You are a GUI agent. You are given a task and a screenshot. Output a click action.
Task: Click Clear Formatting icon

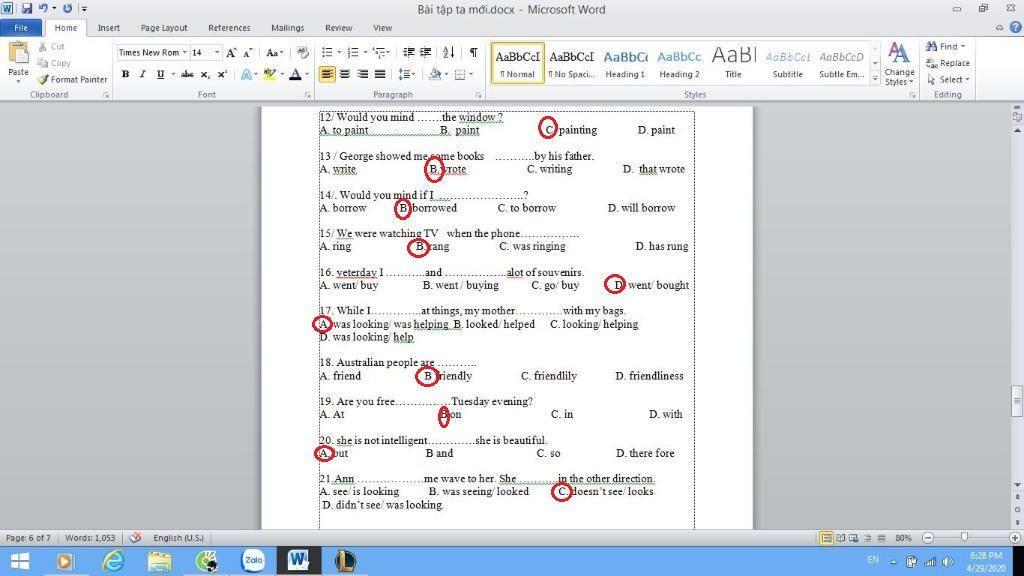302,53
